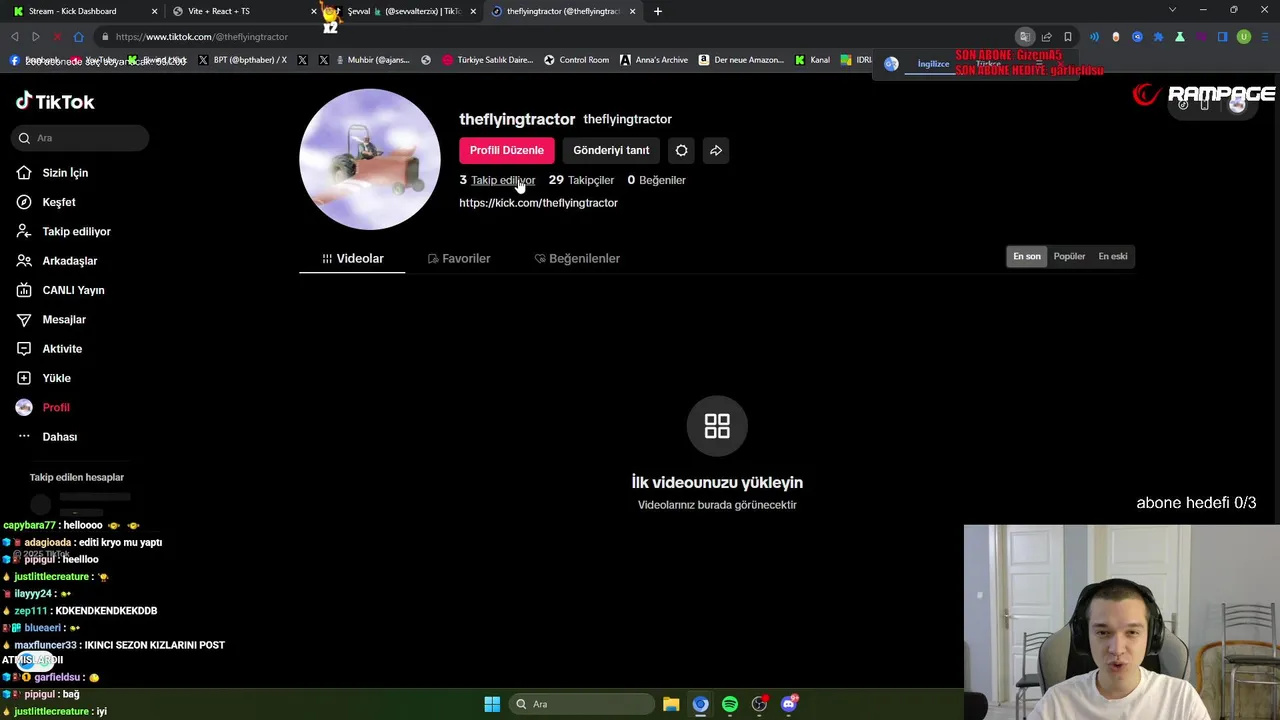Switch to Videolar tab

(x=352, y=258)
